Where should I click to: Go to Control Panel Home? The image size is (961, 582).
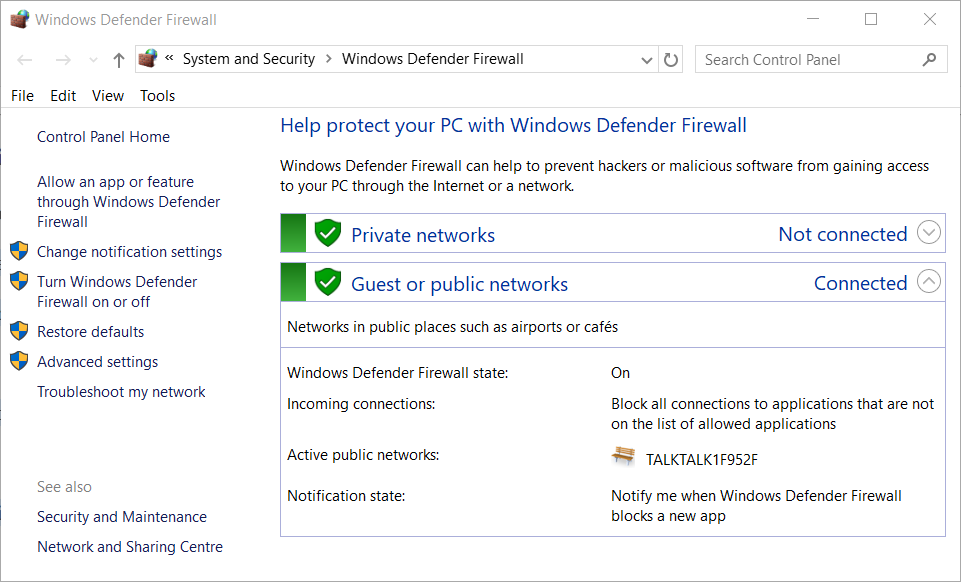tap(104, 137)
